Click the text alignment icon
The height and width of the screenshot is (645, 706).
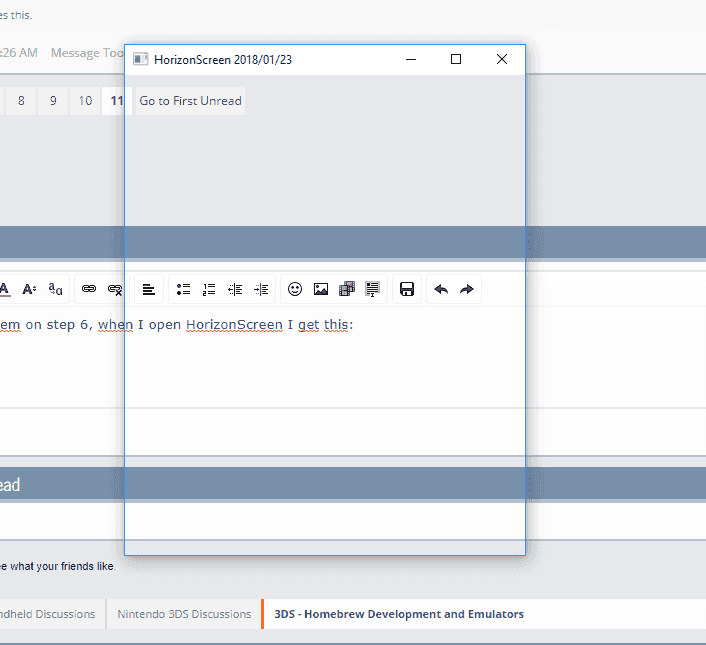click(149, 289)
